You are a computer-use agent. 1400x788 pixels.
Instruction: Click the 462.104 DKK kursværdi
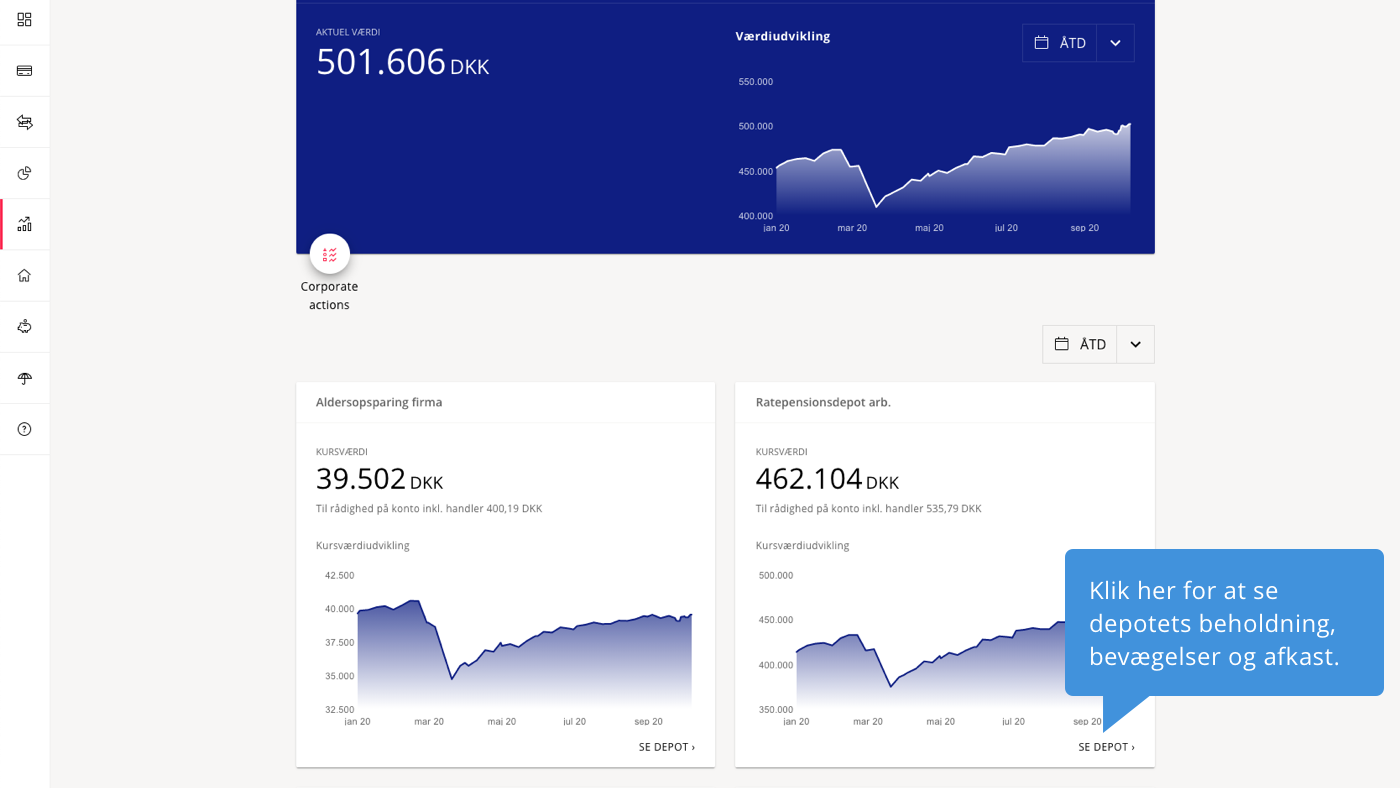tap(827, 479)
